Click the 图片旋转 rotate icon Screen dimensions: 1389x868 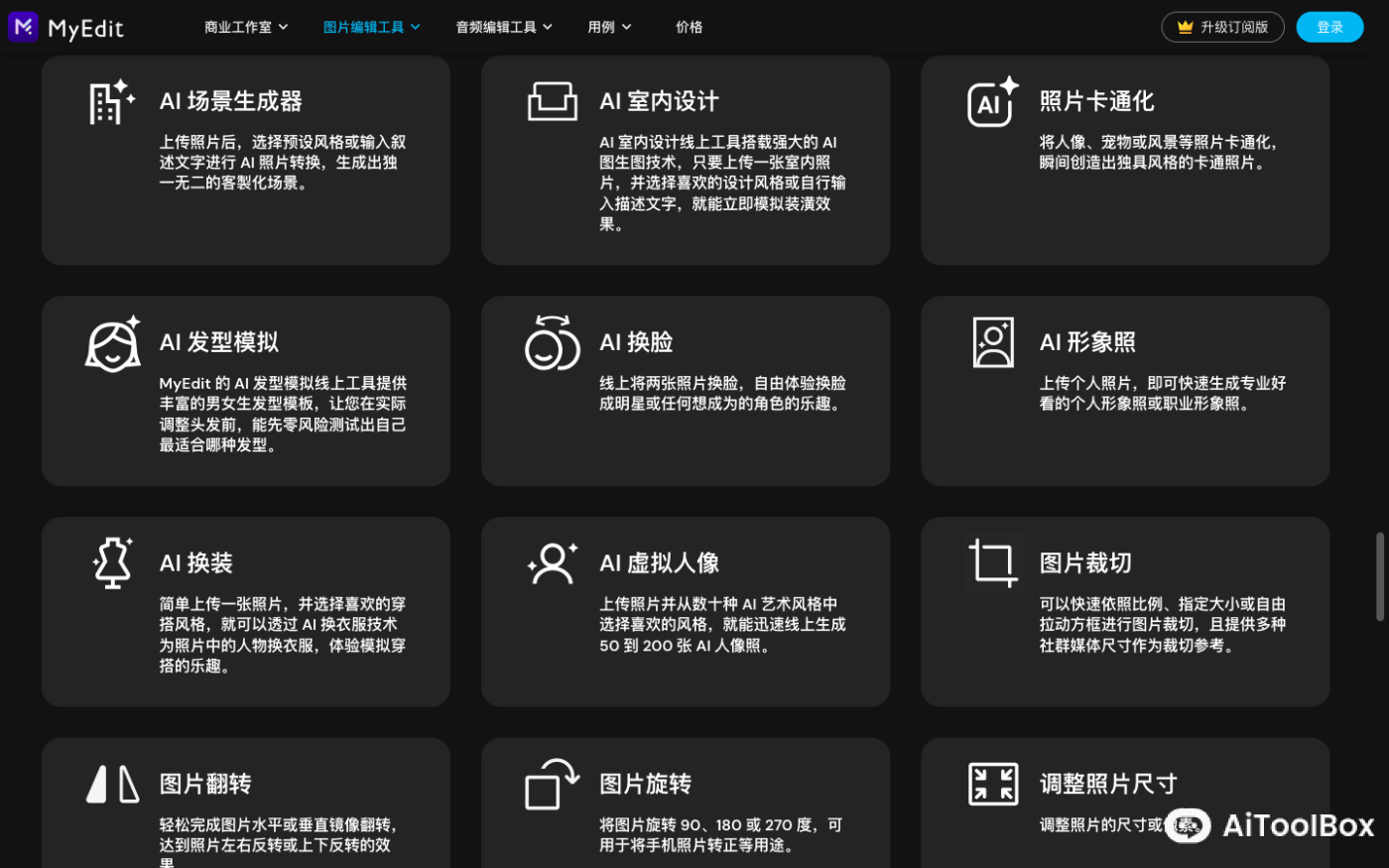pos(553,784)
